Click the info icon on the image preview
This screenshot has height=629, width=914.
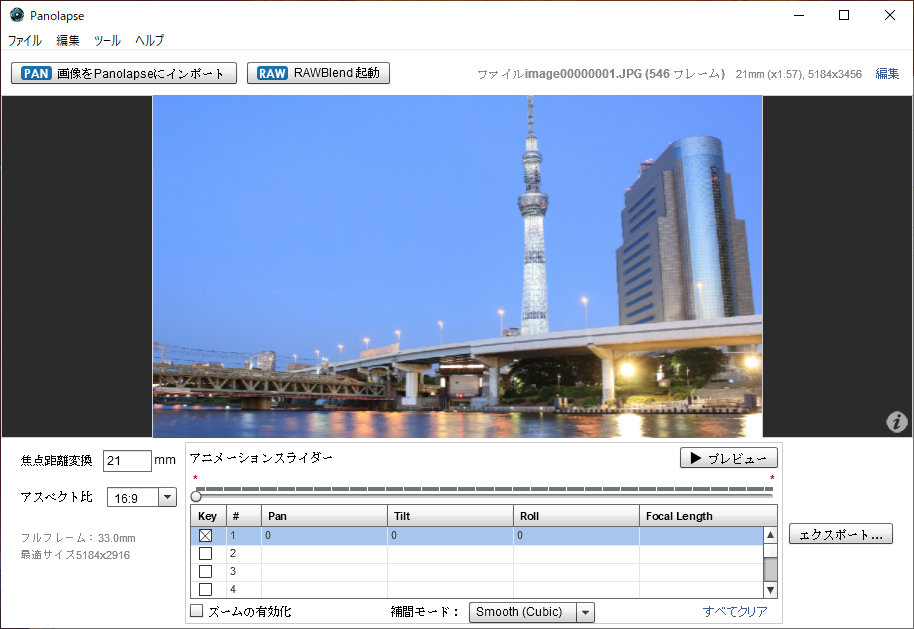point(897,422)
